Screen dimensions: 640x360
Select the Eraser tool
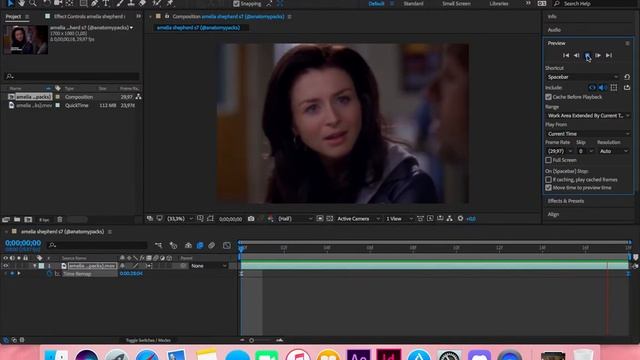142,3
